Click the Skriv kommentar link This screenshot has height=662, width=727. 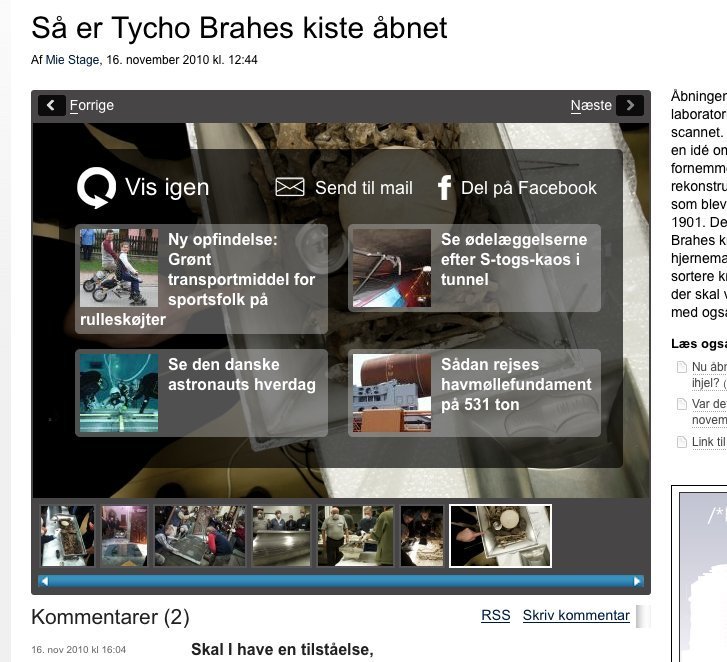tap(576, 616)
